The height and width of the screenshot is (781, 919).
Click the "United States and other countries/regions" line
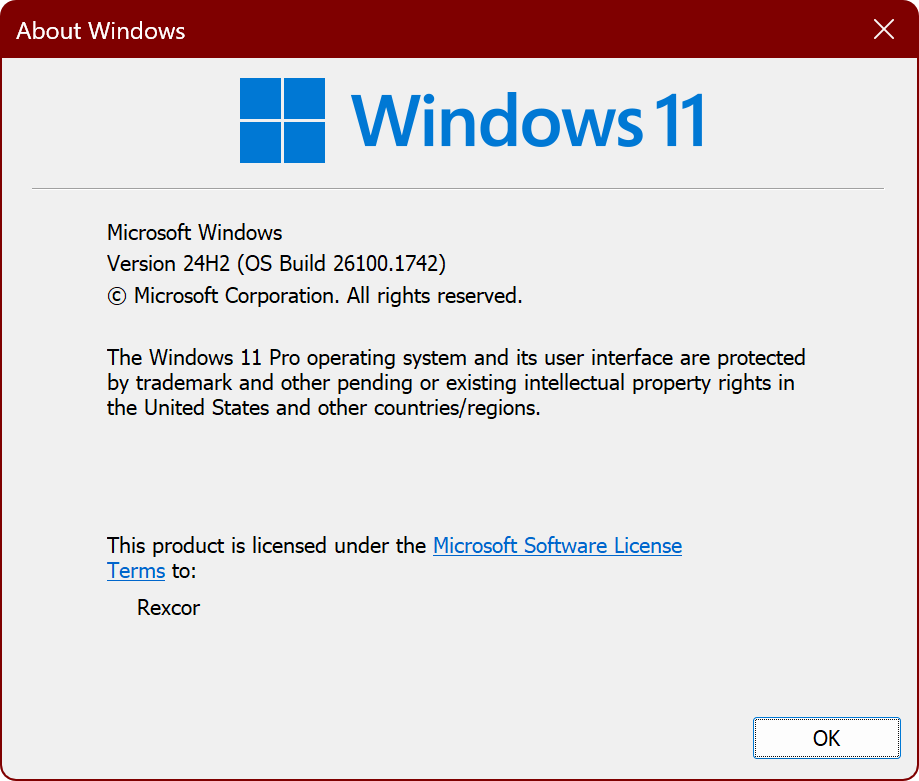point(342,408)
